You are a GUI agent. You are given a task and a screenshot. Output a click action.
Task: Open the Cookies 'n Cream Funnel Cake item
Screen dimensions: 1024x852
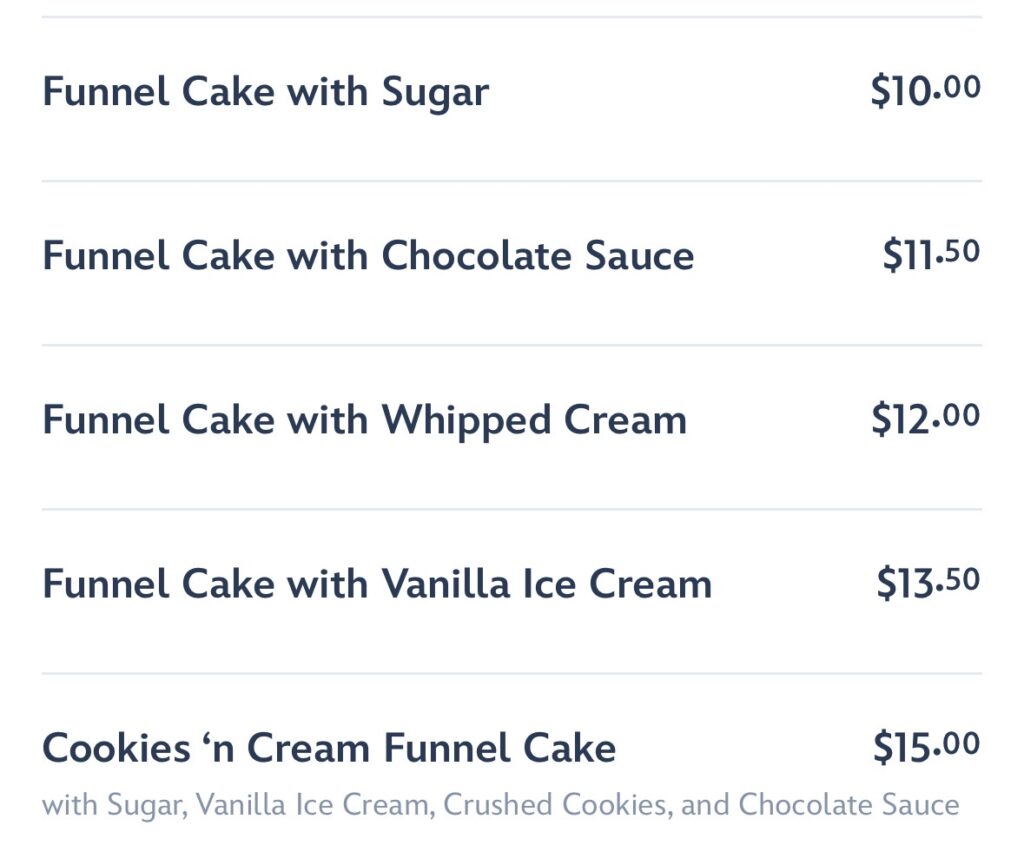click(329, 748)
